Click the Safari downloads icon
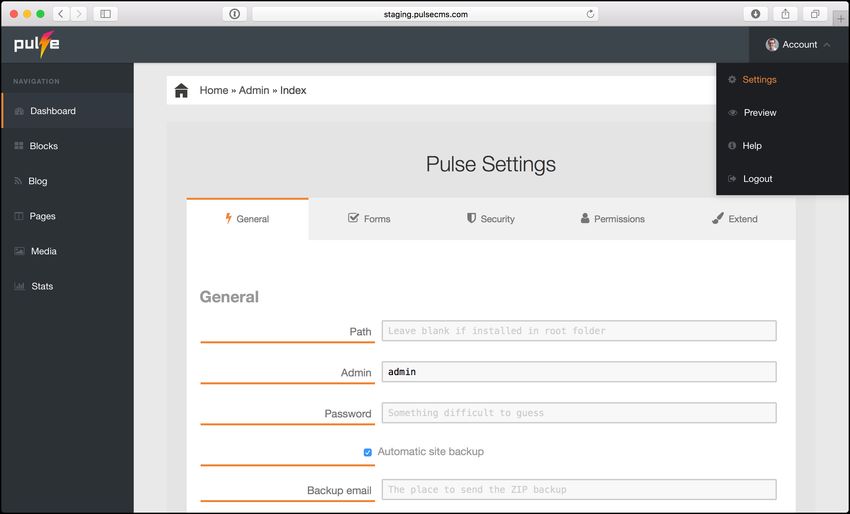The image size is (850, 514). [755, 14]
